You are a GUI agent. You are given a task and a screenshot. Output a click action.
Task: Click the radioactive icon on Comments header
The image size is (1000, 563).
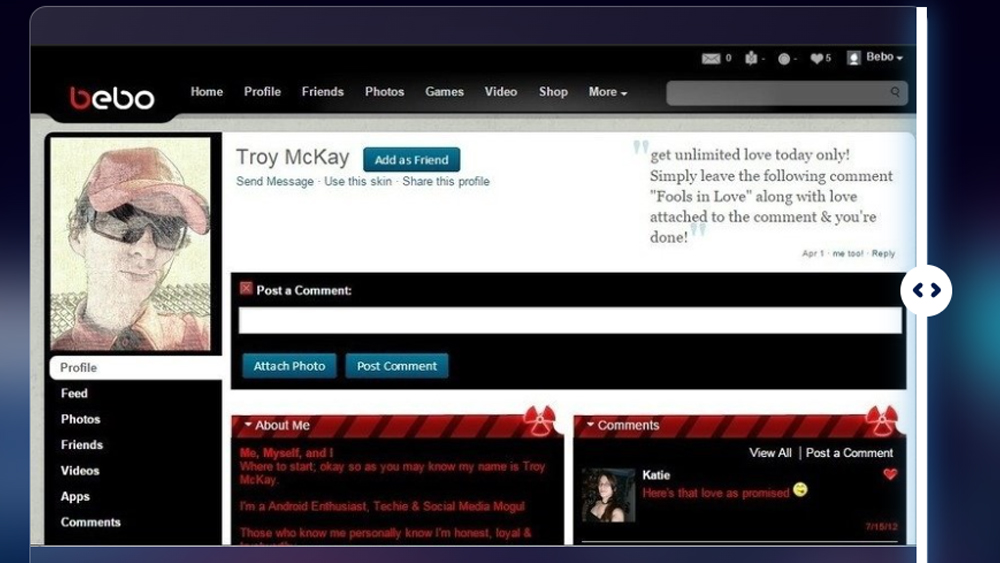point(881,421)
